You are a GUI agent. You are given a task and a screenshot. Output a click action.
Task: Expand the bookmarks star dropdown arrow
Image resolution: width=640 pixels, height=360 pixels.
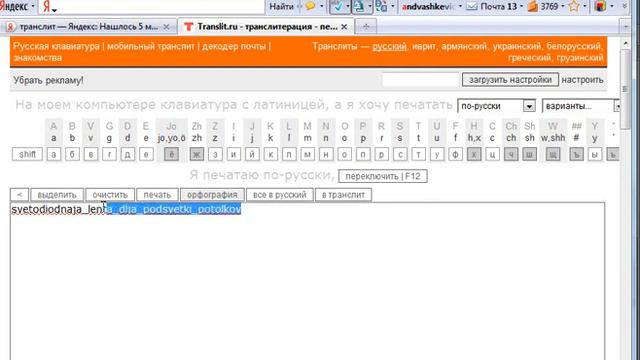coord(584,6)
